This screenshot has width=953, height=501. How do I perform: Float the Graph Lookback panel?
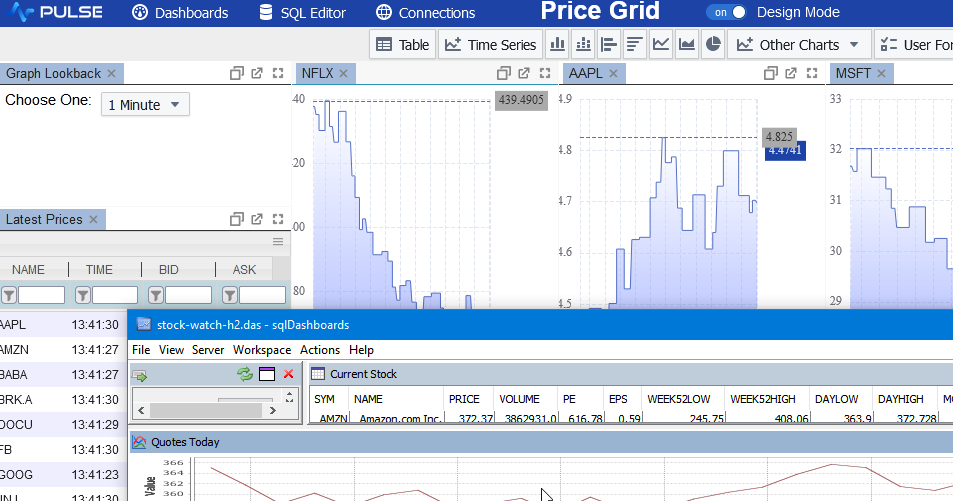coord(236,74)
